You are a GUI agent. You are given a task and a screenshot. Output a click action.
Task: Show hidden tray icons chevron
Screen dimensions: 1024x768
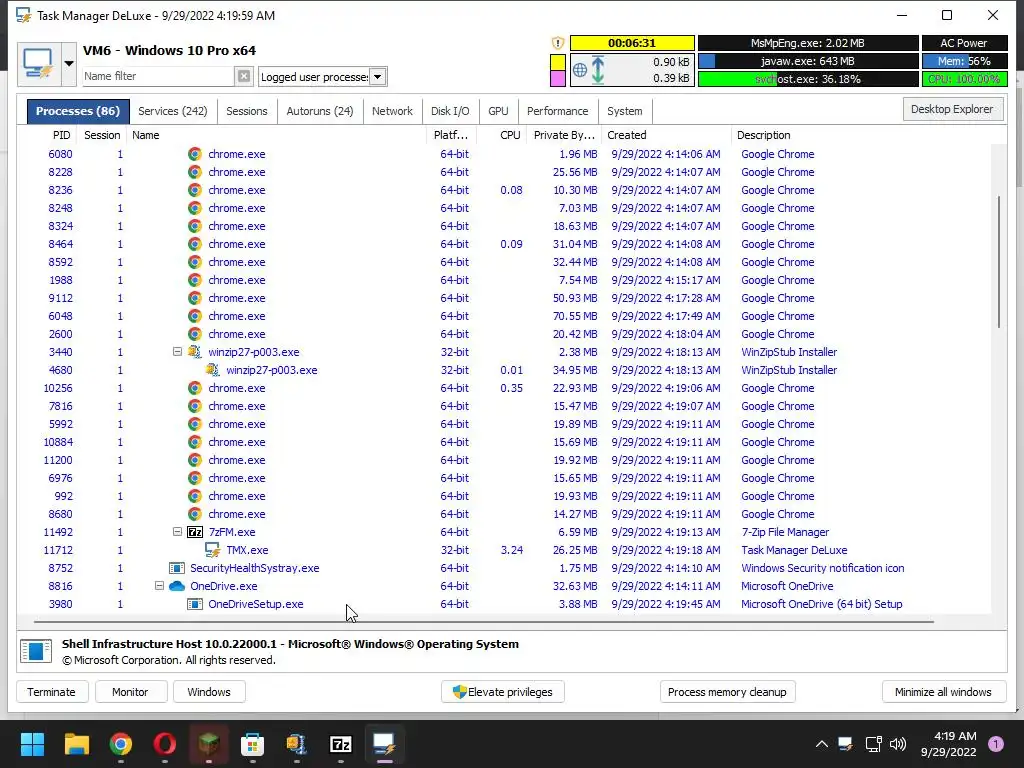pos(822,744)
